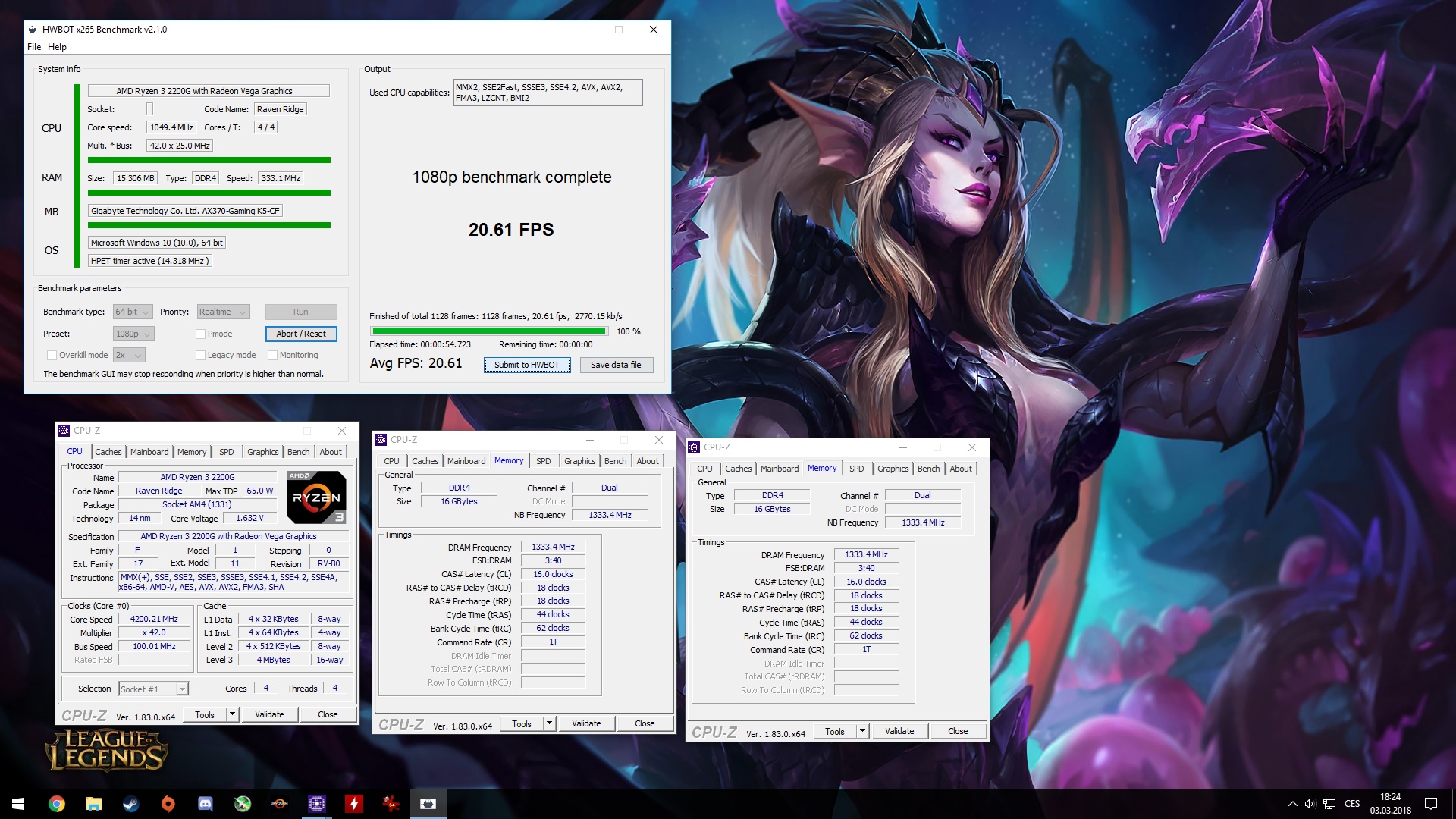
Task: Click the Run button in HWBOT
Action: coord(301,312)
